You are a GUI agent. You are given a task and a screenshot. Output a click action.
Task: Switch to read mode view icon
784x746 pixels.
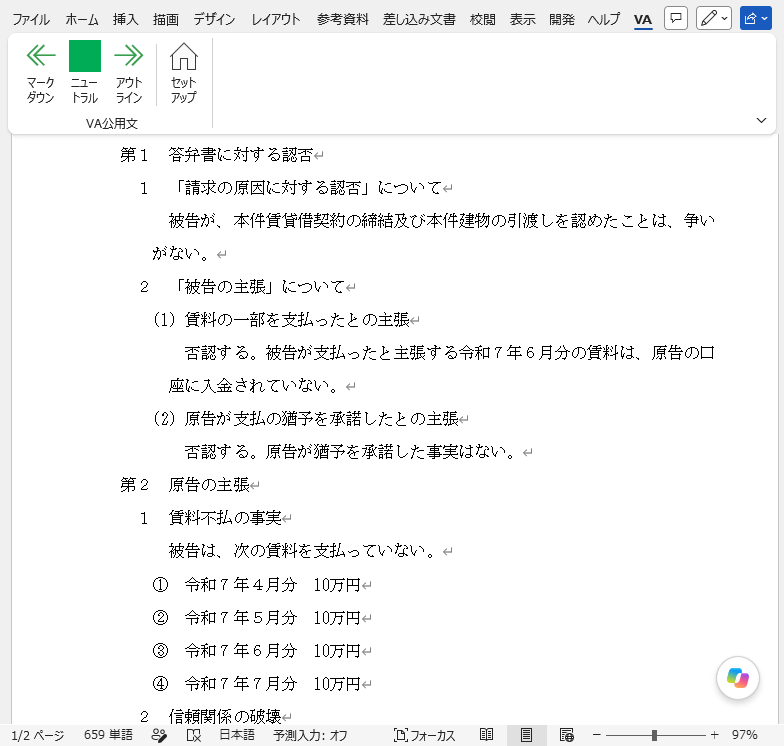[486, 735]
